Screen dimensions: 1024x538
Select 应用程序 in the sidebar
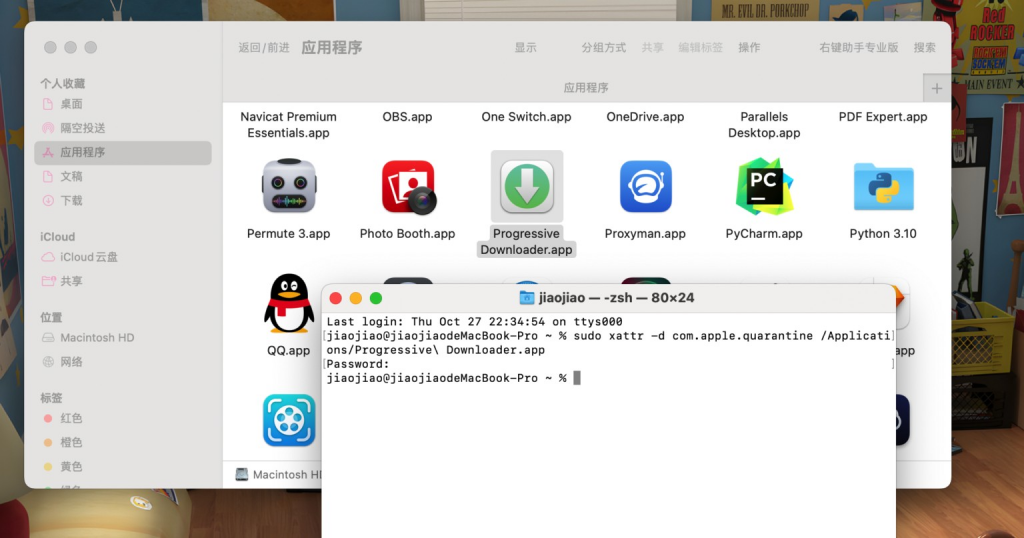(x=82, y=153)
